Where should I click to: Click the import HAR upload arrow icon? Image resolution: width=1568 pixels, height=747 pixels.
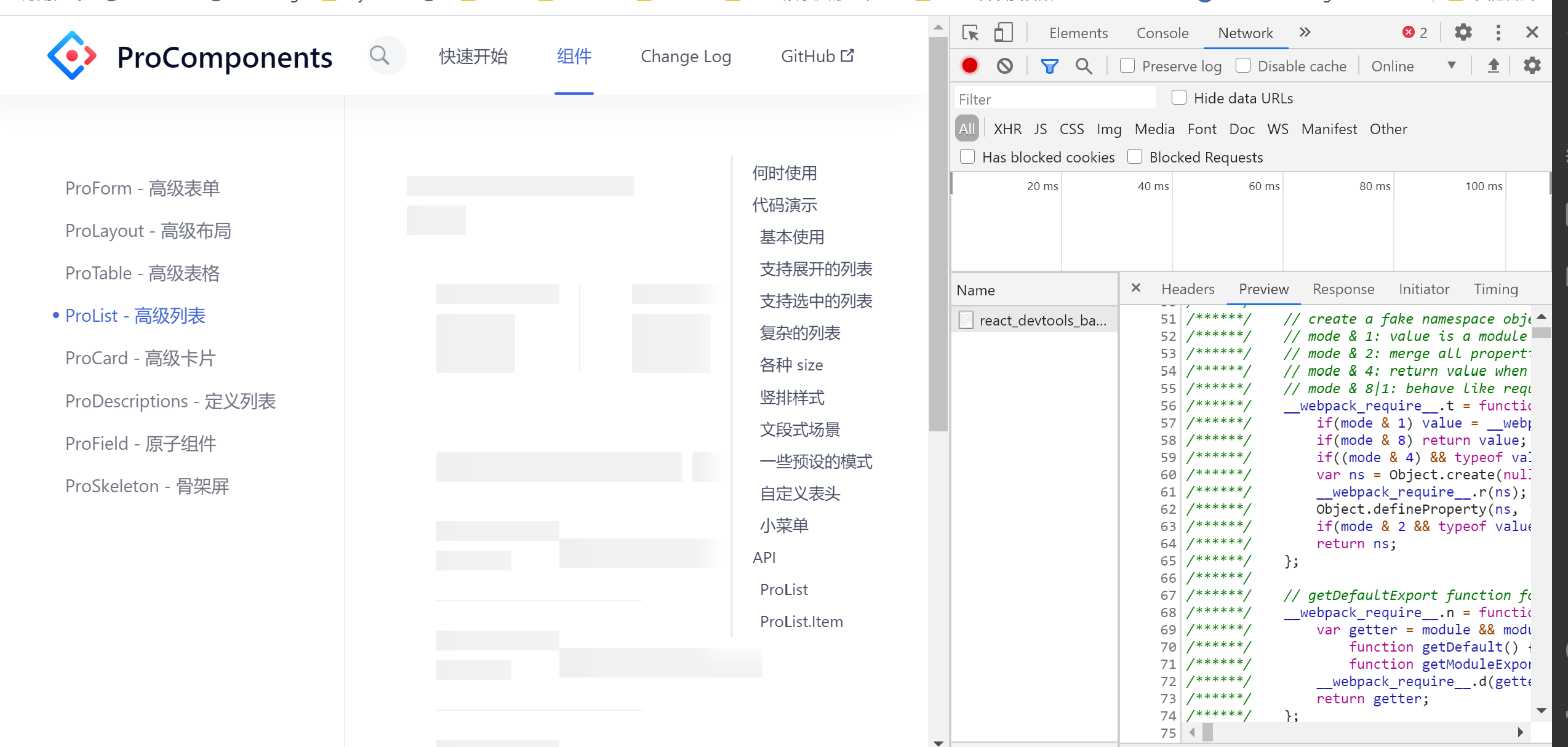(x=1494, y=66)
